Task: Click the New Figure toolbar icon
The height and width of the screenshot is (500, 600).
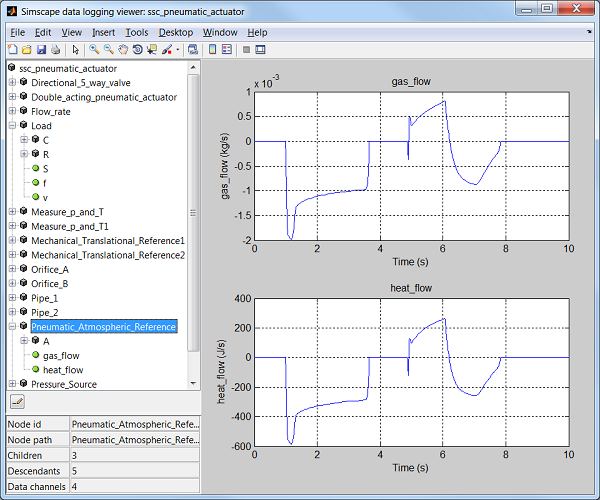Action: click(x=14, y=49)
